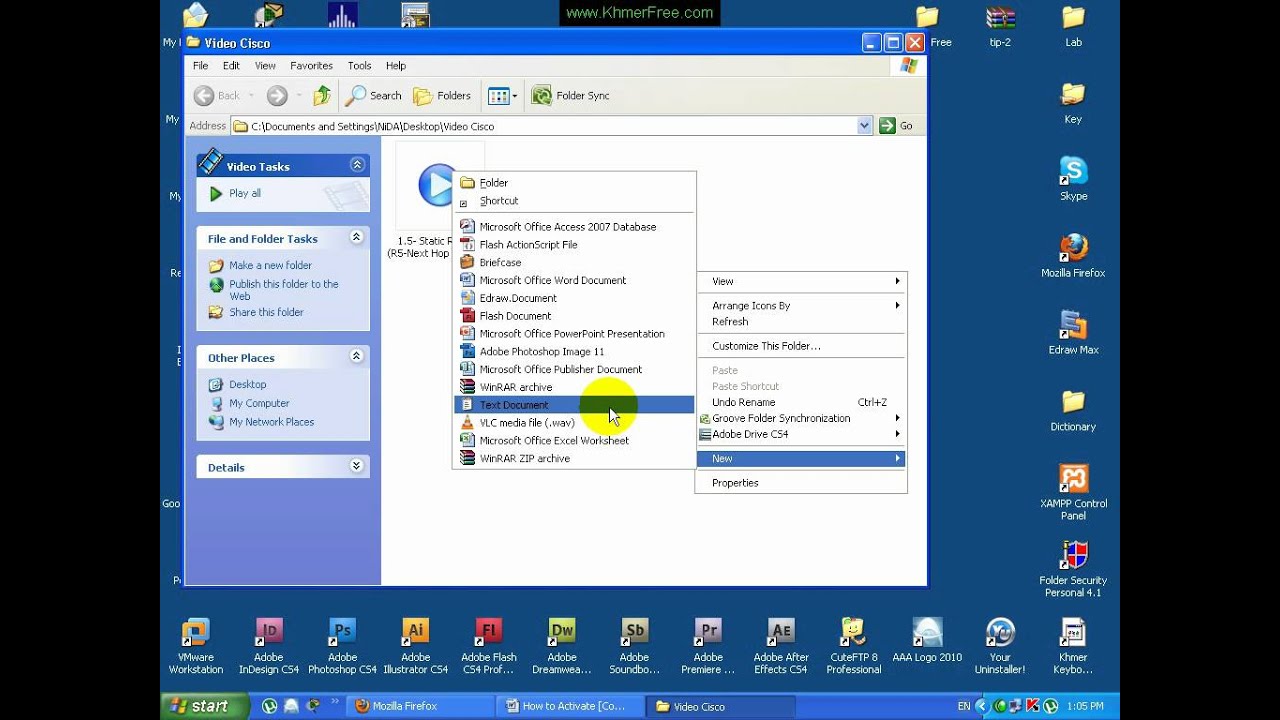Screen dimensions: 1280x720
Task: Click Undo Rename in context menu
Action: (x=801, y=403)
